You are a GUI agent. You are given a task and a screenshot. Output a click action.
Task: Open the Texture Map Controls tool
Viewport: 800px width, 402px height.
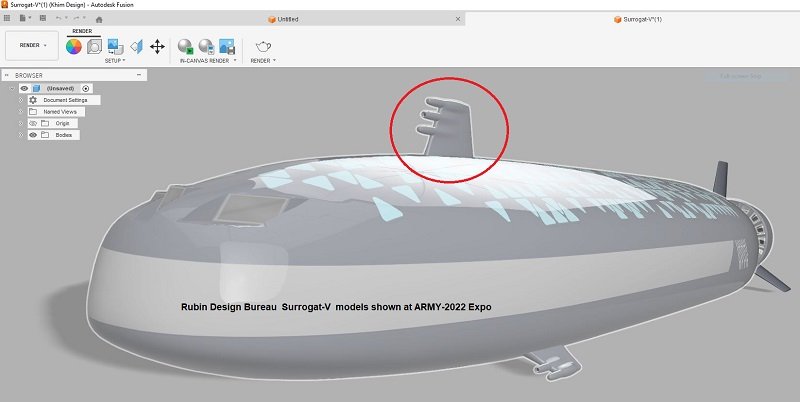[x=136, y=47]
